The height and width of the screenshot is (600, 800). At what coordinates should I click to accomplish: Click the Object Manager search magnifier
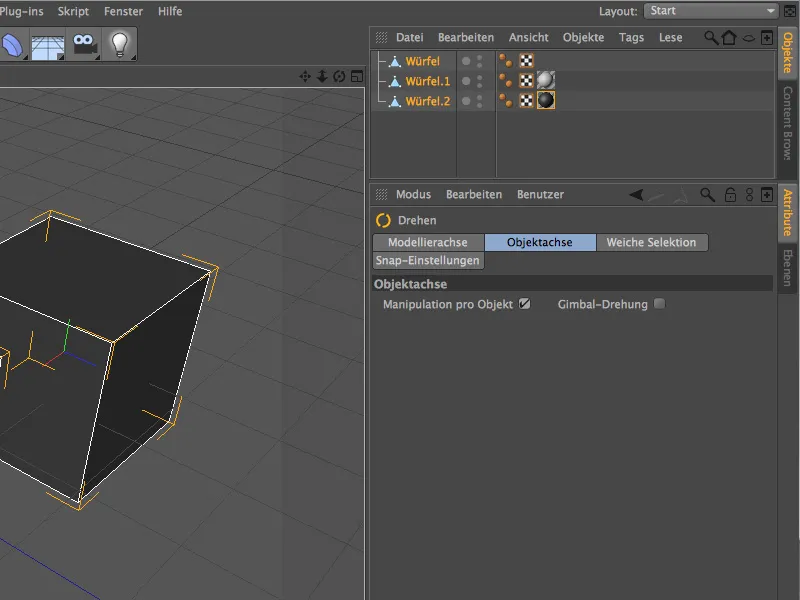[711, 38]
